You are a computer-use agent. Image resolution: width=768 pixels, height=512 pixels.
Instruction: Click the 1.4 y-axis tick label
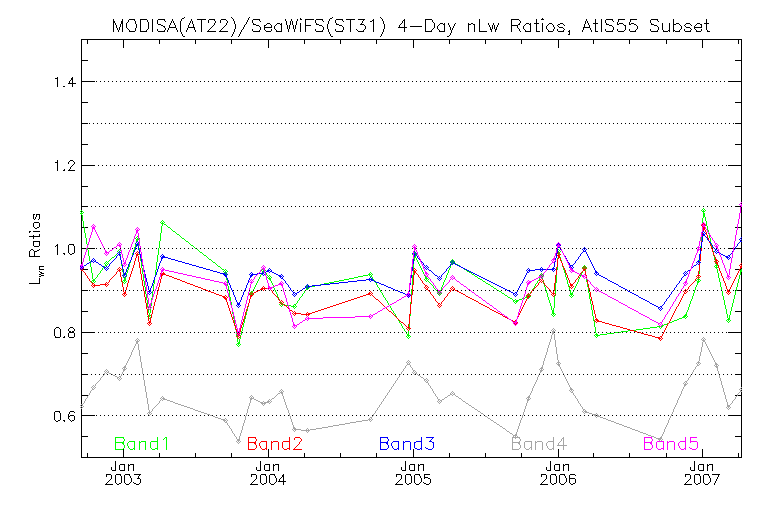[x=64, y=82]
